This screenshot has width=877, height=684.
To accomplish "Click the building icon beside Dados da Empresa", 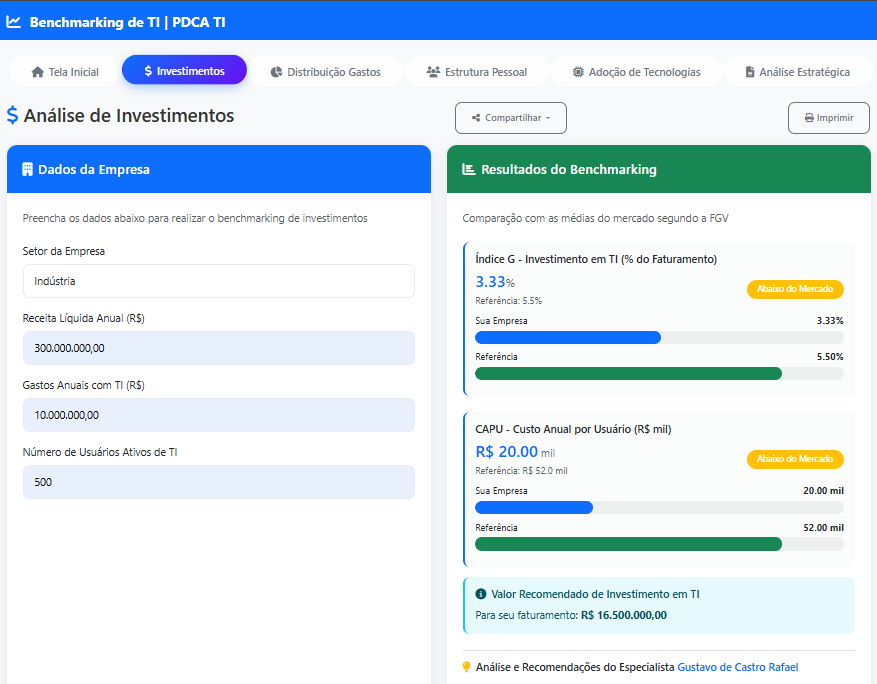I will pos(27,169).
